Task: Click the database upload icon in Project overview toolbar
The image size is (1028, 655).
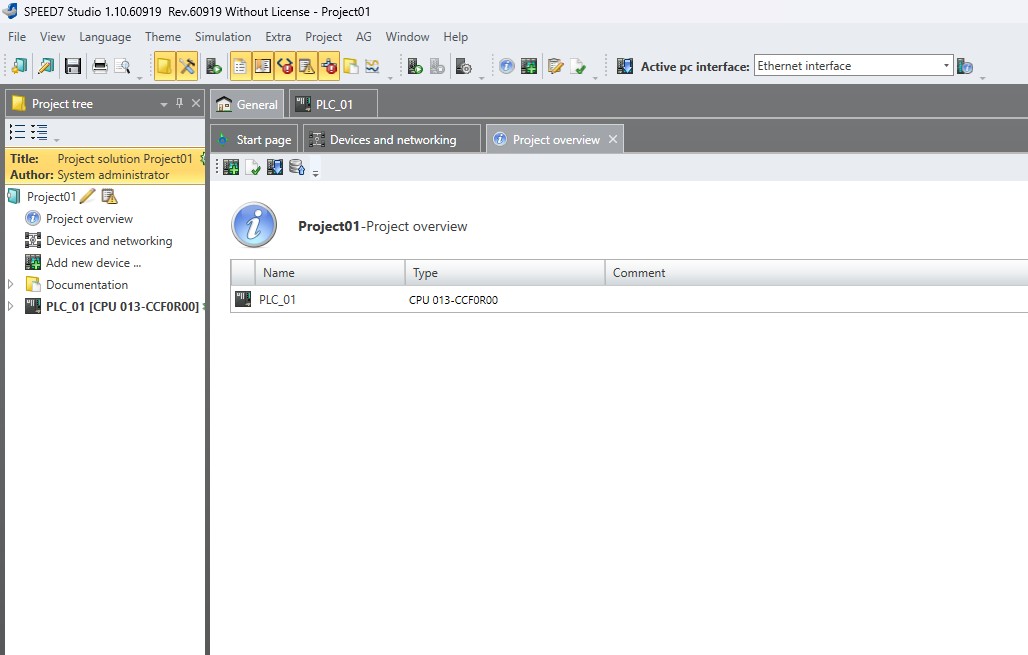Action: pyautogui.click(x=297, y=168)
